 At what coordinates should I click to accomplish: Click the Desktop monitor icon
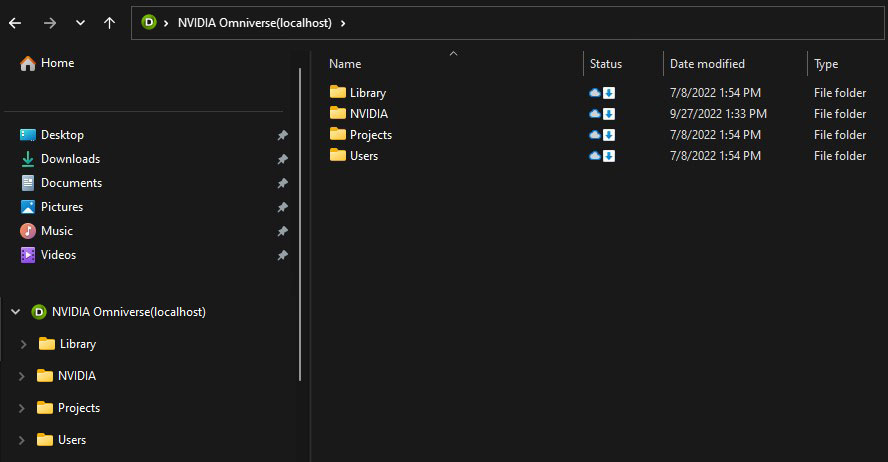(x=28, y=135)
